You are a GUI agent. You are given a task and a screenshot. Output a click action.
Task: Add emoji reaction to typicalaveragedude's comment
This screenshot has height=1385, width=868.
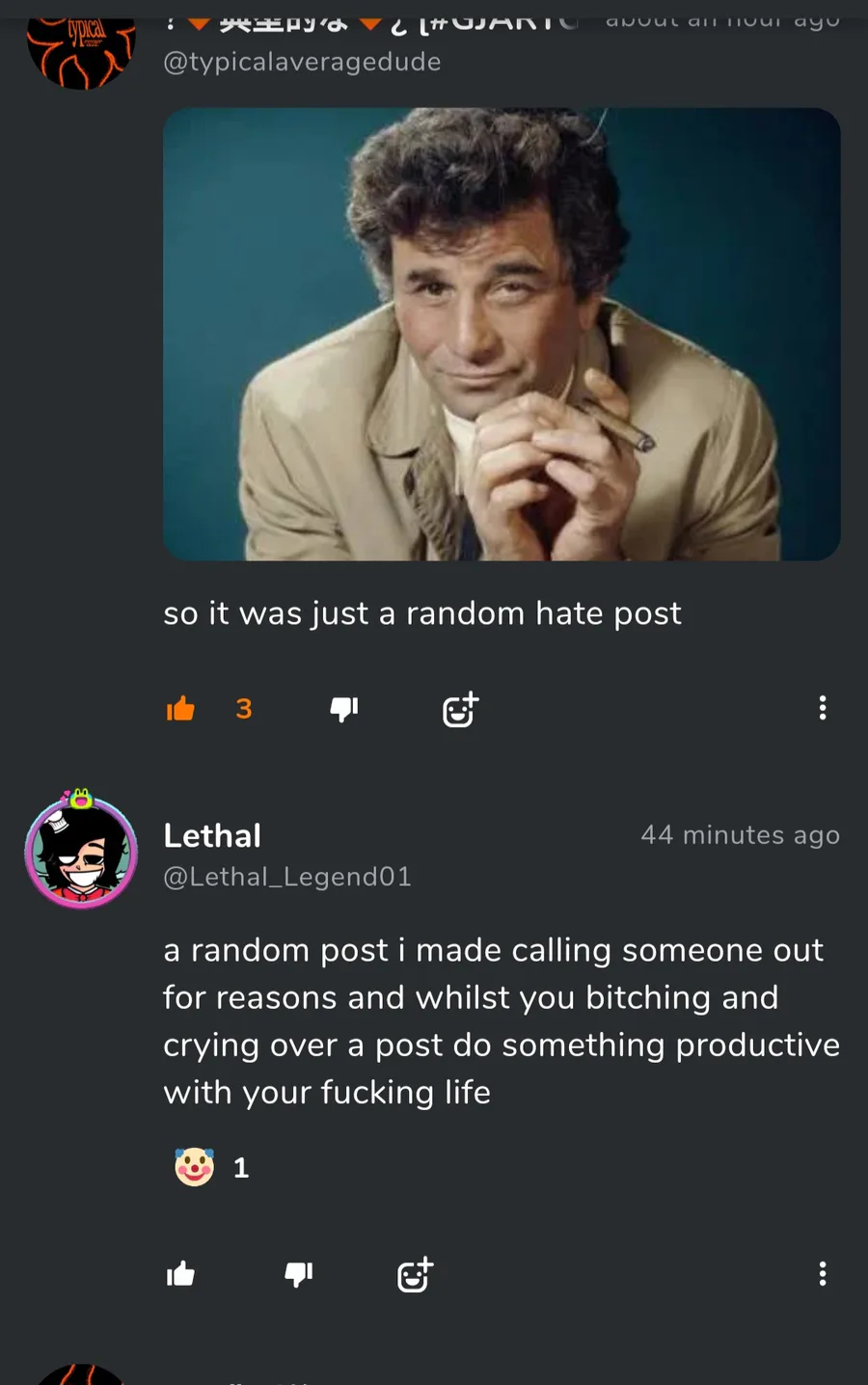tap(460, 710)
